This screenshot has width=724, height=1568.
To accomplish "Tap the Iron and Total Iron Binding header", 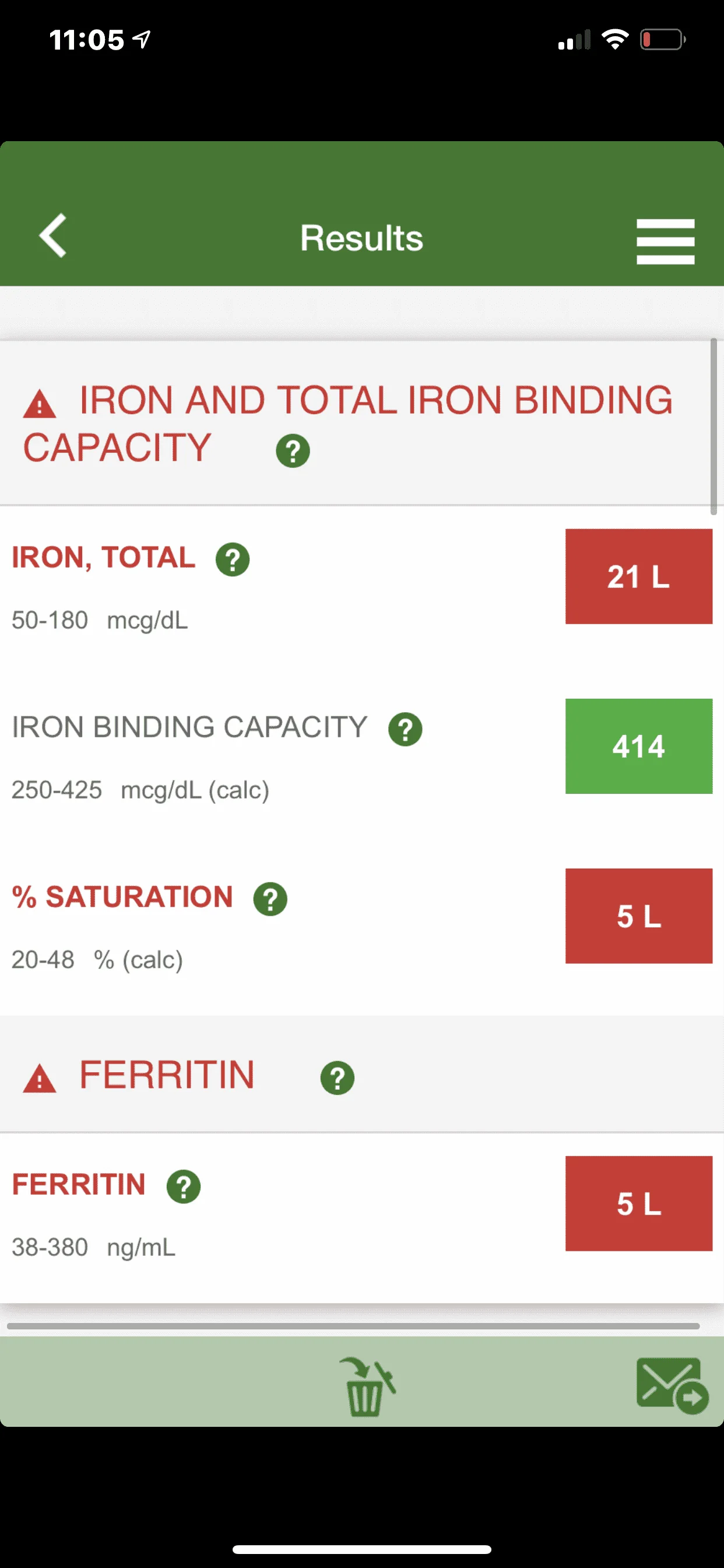I will pos(348,423).
